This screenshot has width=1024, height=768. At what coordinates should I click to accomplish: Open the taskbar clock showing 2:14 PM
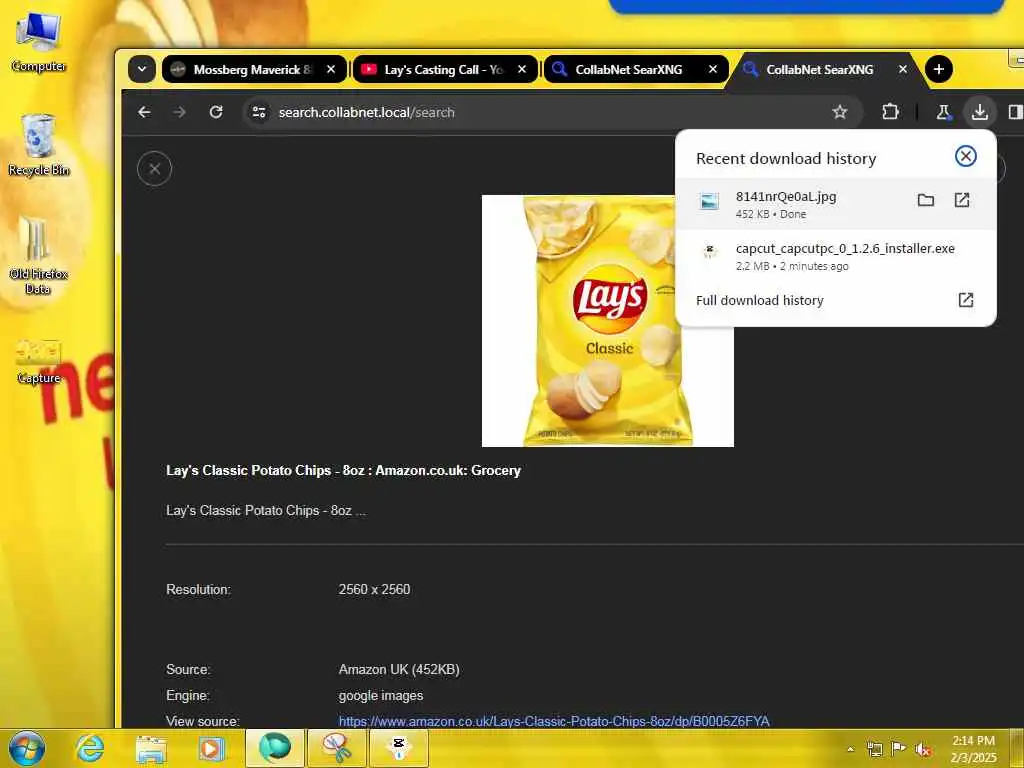point(974,749)
